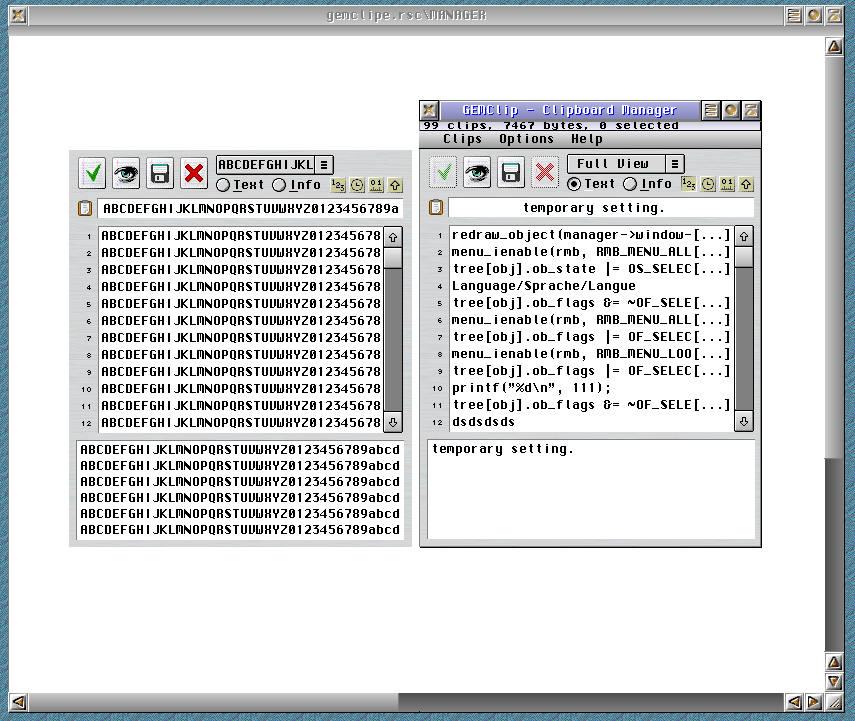
Task: Click up arrow of GEMClip clip list scrollbar
Action: (x=744, y=236)
